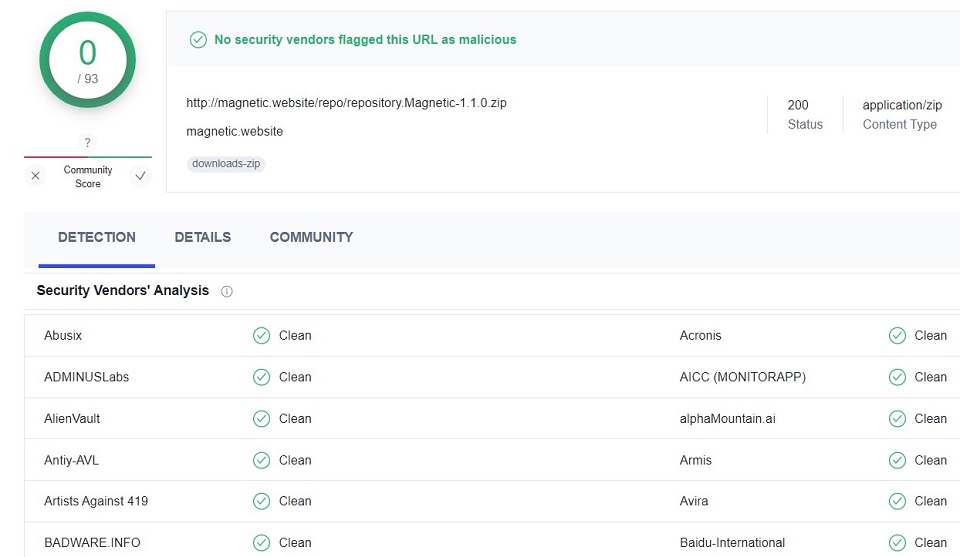The image size is (960, 557).
Task: Click the Artists Against 419 vendor name
Action: (x=96, y=501)
